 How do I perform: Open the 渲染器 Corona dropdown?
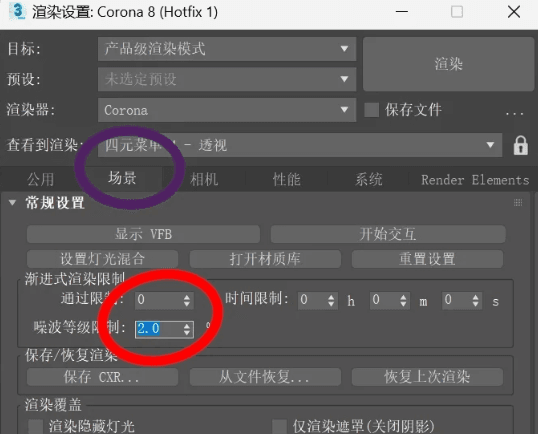[227, 110]
